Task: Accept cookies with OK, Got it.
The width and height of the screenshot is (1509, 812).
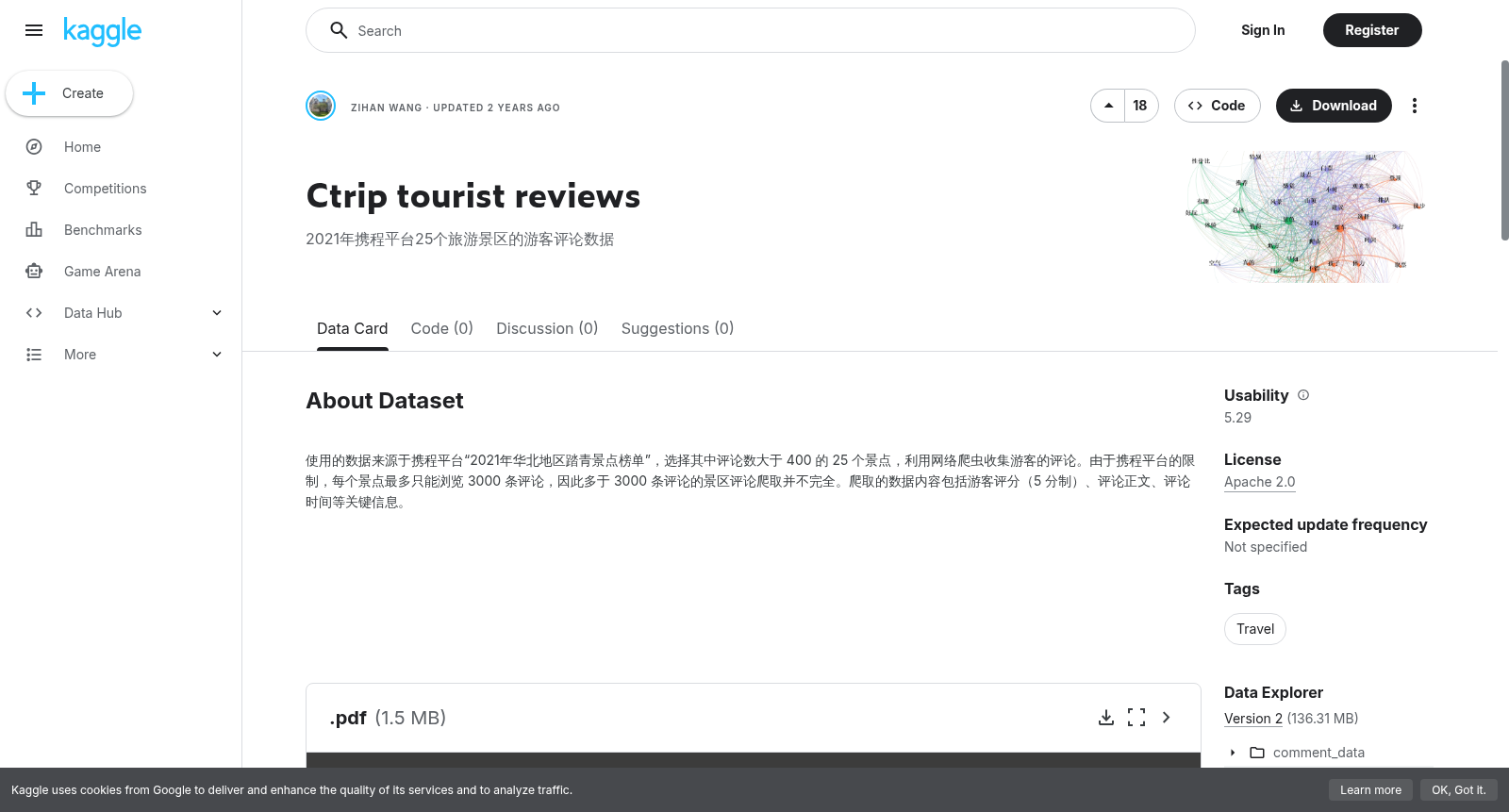Action: coord(1458,790)
